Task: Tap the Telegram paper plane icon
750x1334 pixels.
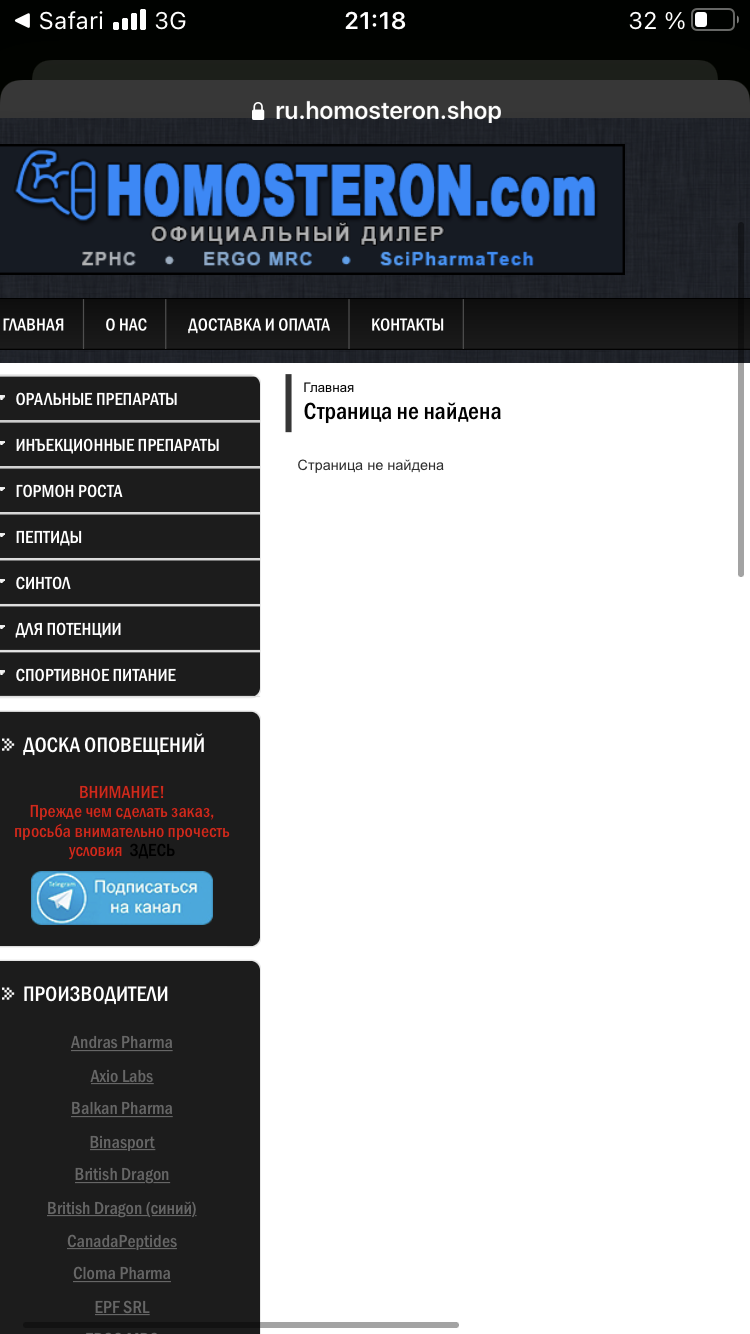Action: pos(62,898)
